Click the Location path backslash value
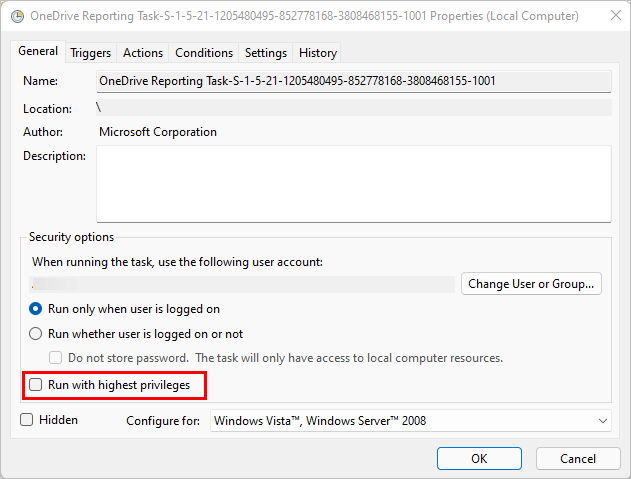Screen dimensions: 631x479 (x=99, y=107)
